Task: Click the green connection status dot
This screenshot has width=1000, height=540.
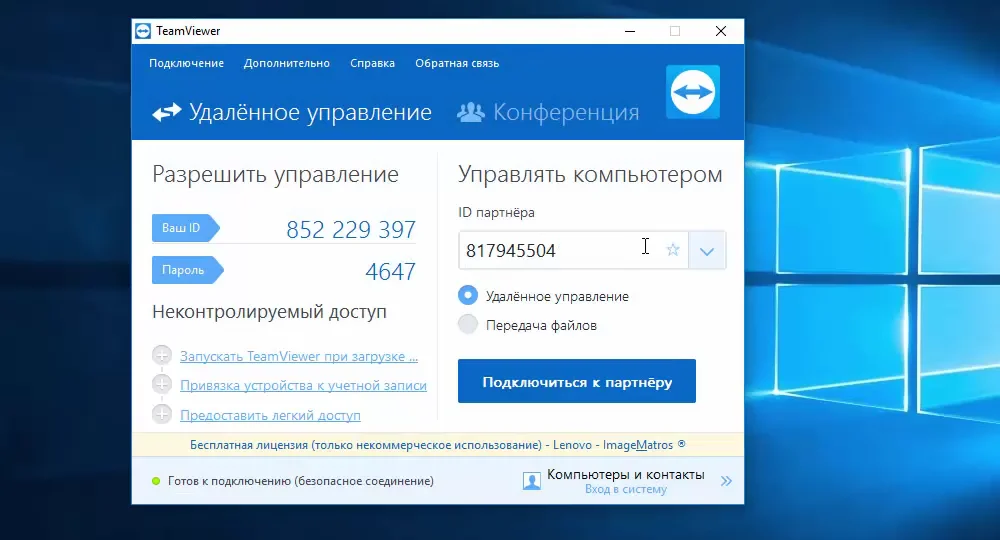Action: point(156,481)
